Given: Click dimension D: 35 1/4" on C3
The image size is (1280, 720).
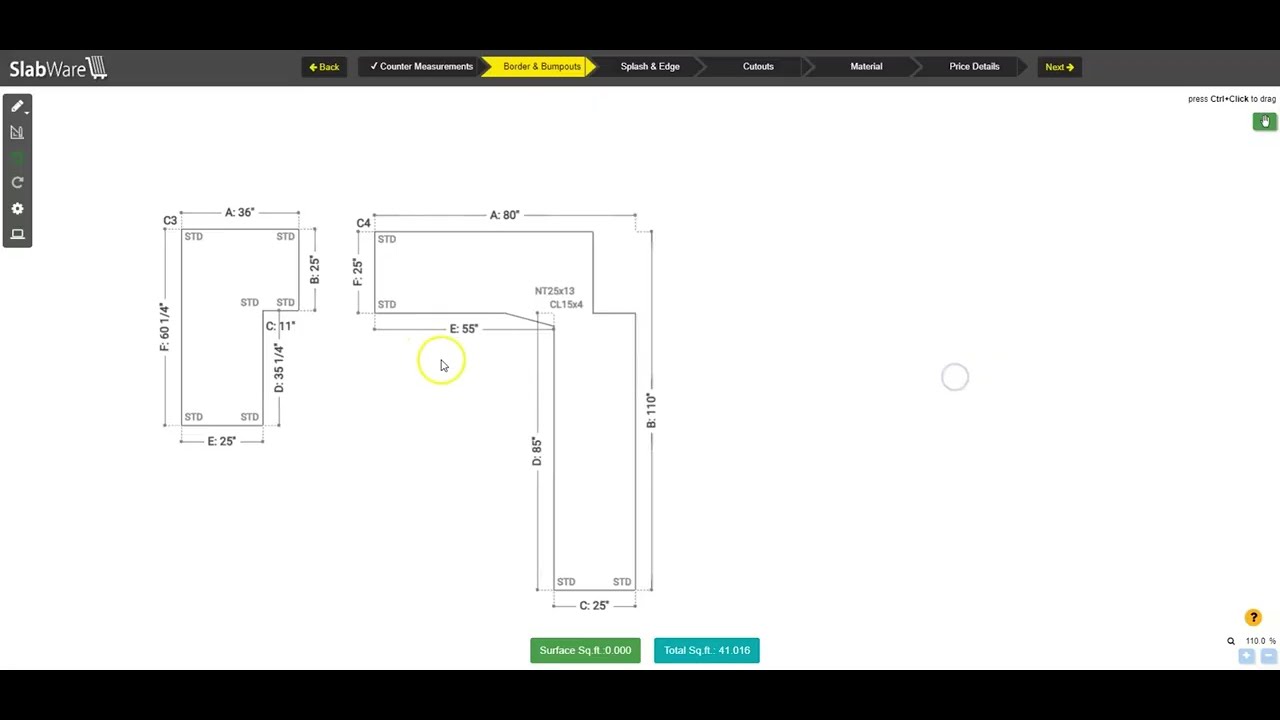Looking at the screenshot, I should (279, 368).
